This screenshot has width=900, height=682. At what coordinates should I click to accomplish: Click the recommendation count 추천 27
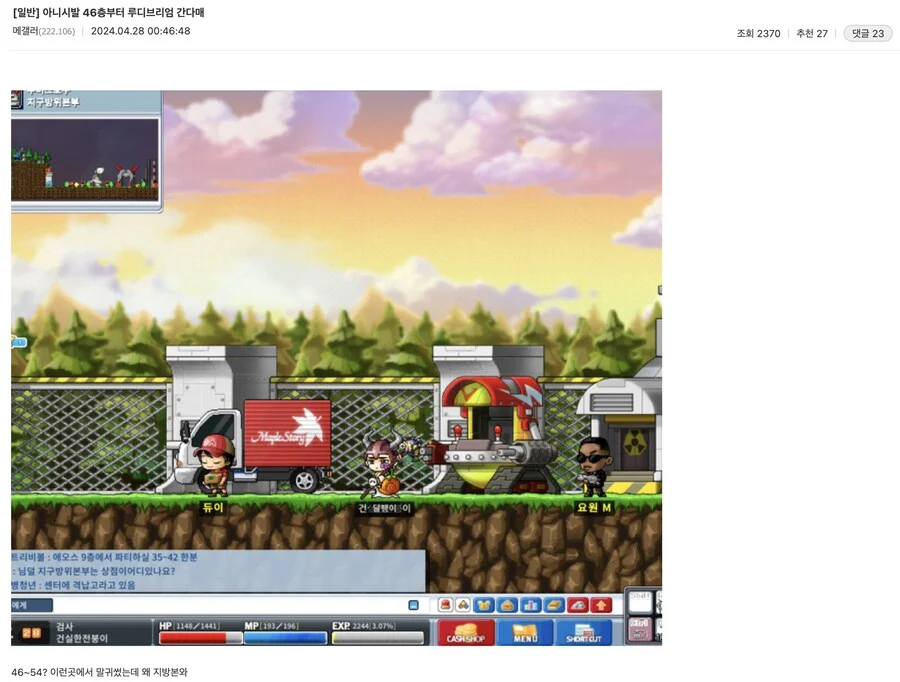(812, 33)
